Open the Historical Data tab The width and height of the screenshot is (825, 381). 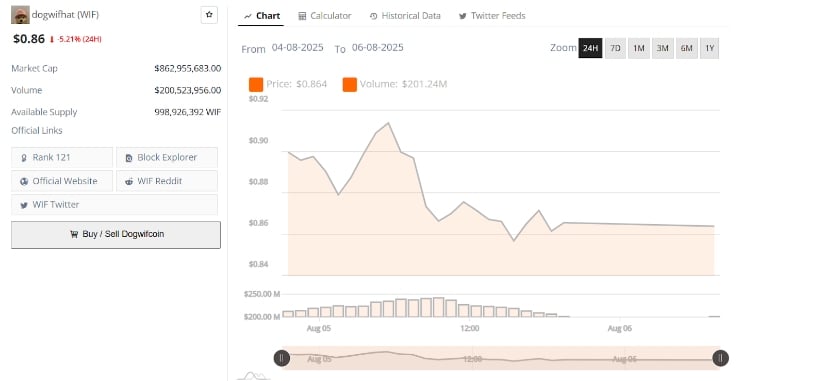click(x=405, y=16)
